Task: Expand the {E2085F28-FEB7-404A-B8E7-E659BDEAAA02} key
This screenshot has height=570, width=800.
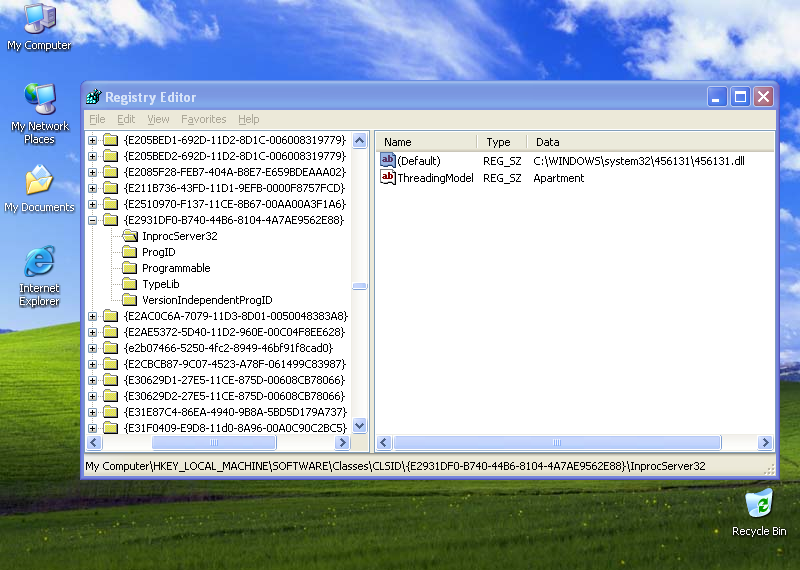Action: (92, 172)
